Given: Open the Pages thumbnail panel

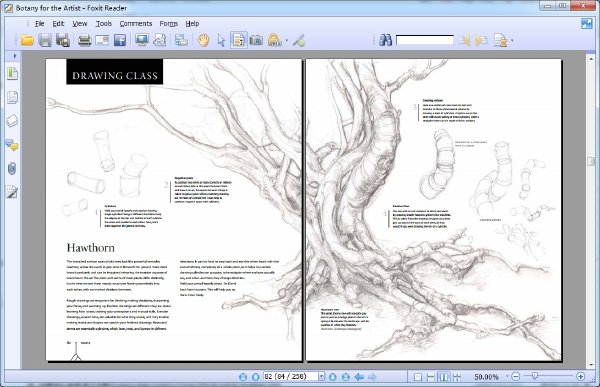Looking at the screenshot, I should pyautogui.click(x=12, y=98).
